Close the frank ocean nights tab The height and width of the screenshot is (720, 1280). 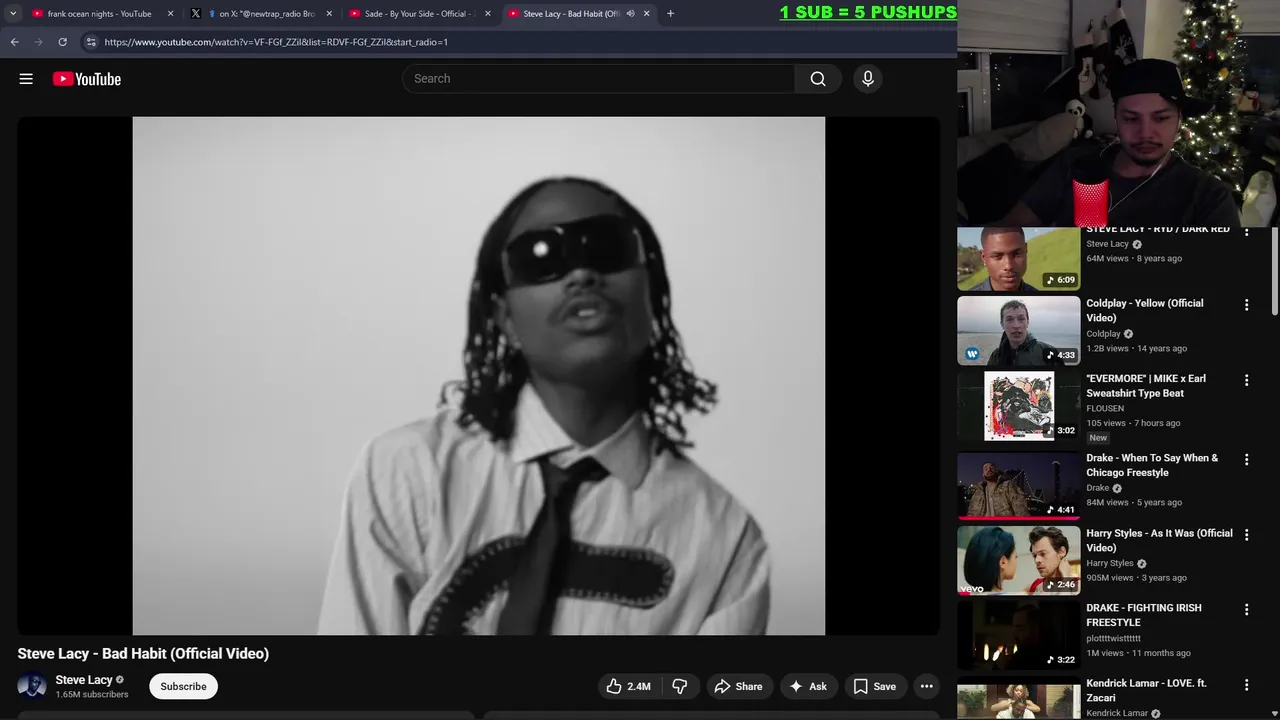tap(170, 14)
